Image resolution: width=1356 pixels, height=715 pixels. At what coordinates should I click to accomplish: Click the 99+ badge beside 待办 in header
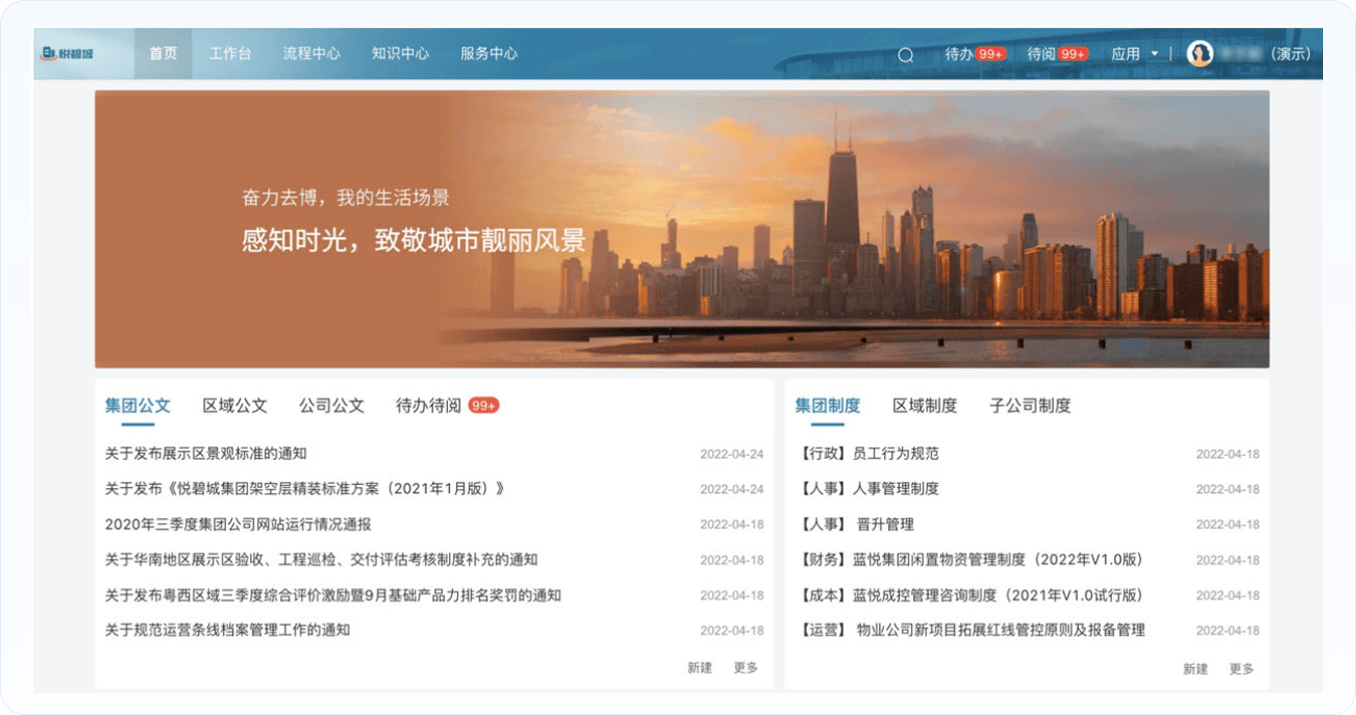click(991, 54)
